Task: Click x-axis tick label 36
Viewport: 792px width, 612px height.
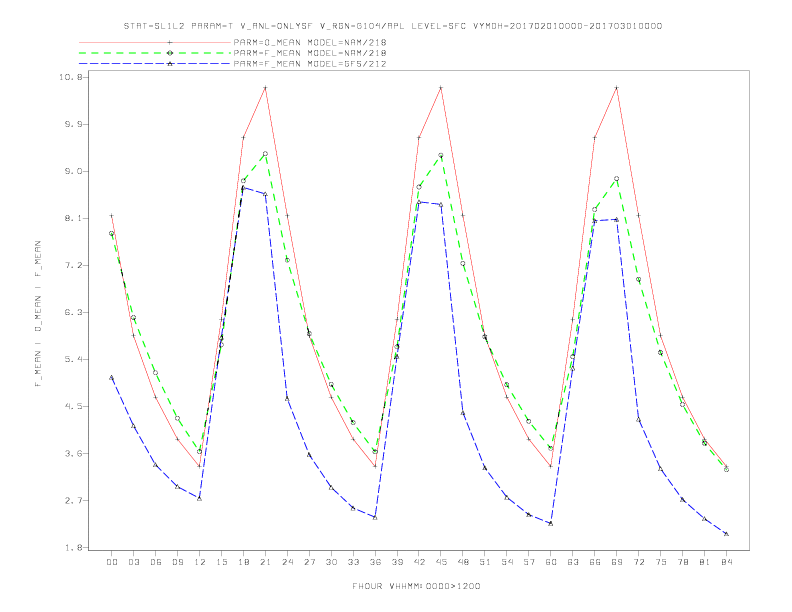Action: [375, 562]
